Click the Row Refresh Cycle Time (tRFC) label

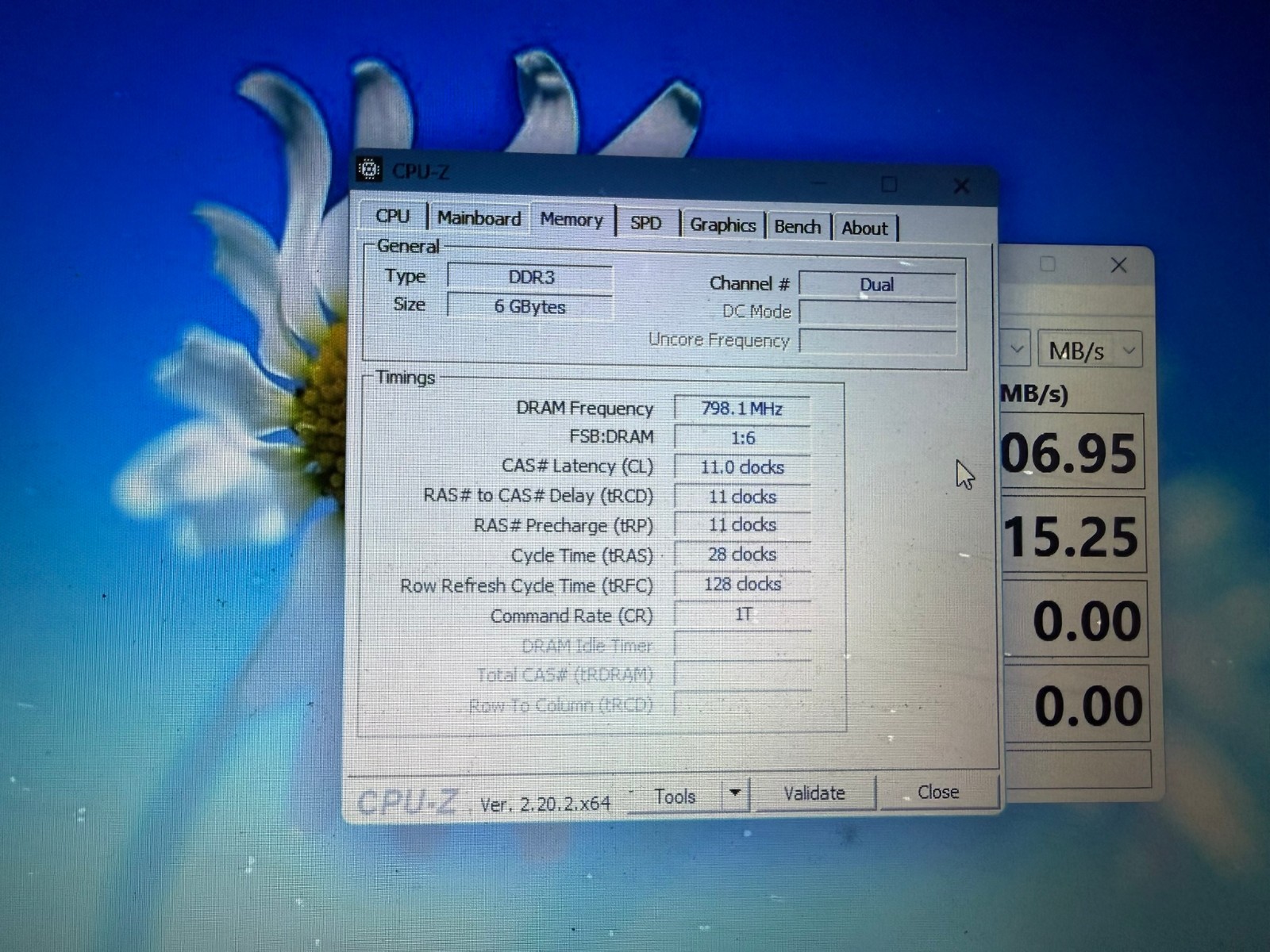pos(526,585)
